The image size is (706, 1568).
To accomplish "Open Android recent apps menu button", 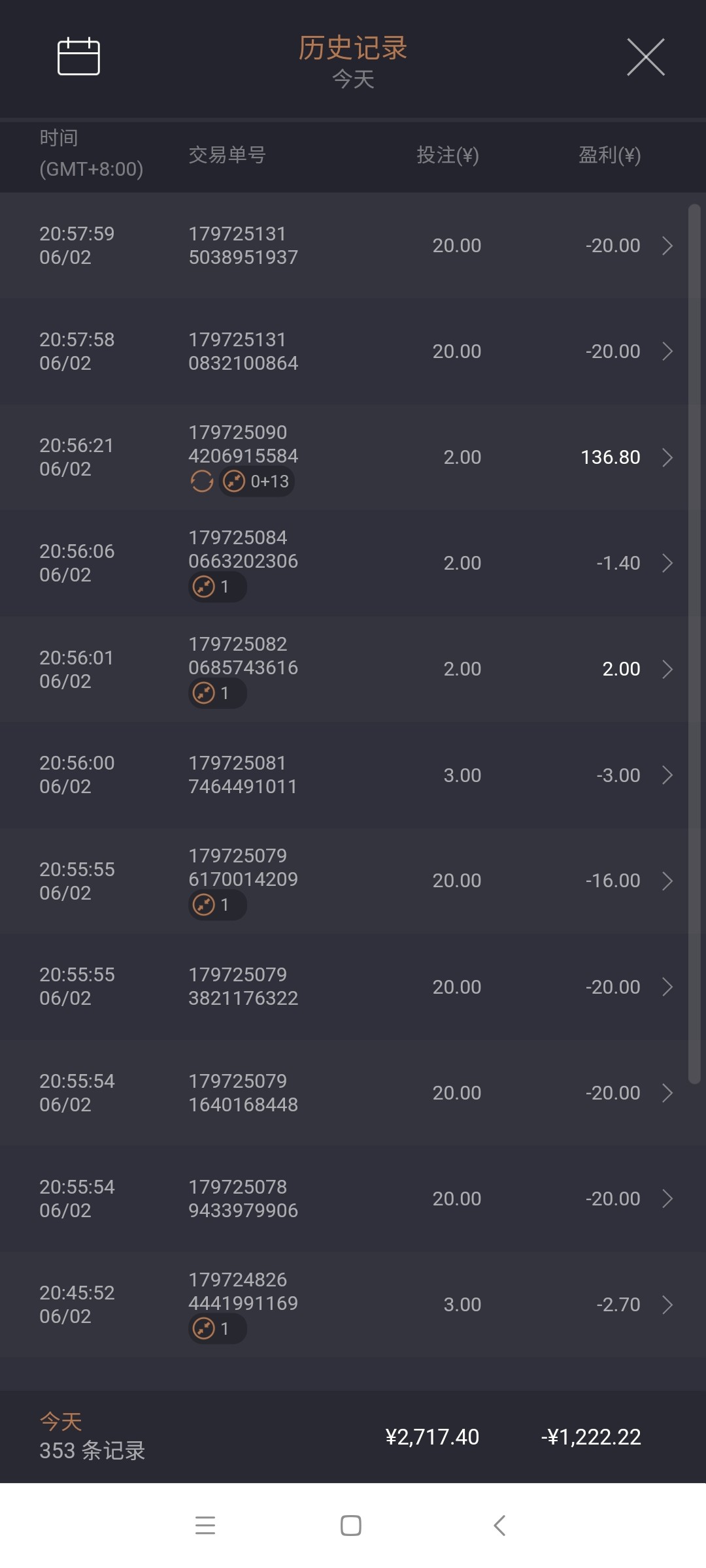I will [205, 1526].
